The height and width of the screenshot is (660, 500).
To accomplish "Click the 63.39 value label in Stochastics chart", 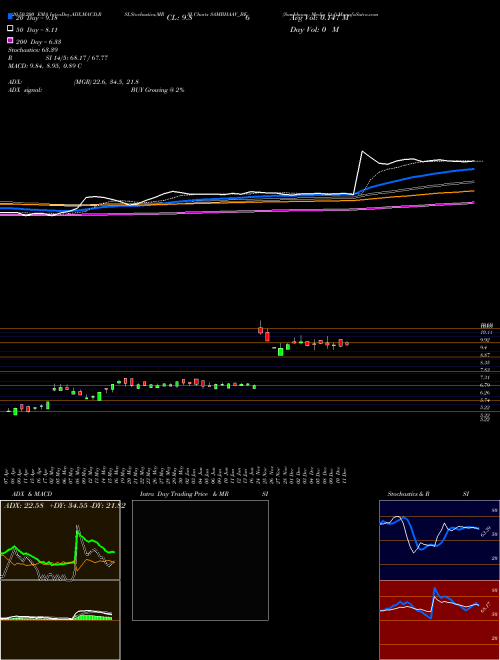I will click(486, 532).
